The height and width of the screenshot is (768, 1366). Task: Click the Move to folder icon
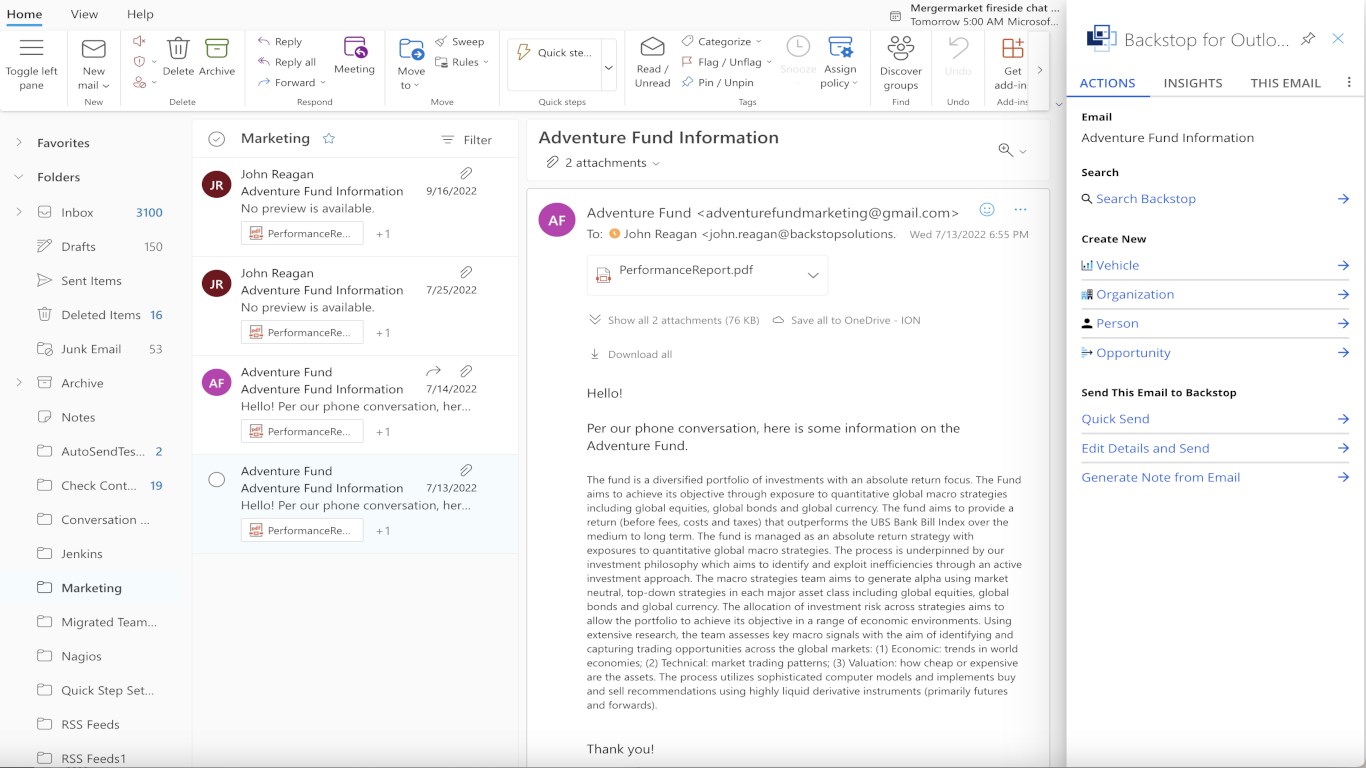411,49
